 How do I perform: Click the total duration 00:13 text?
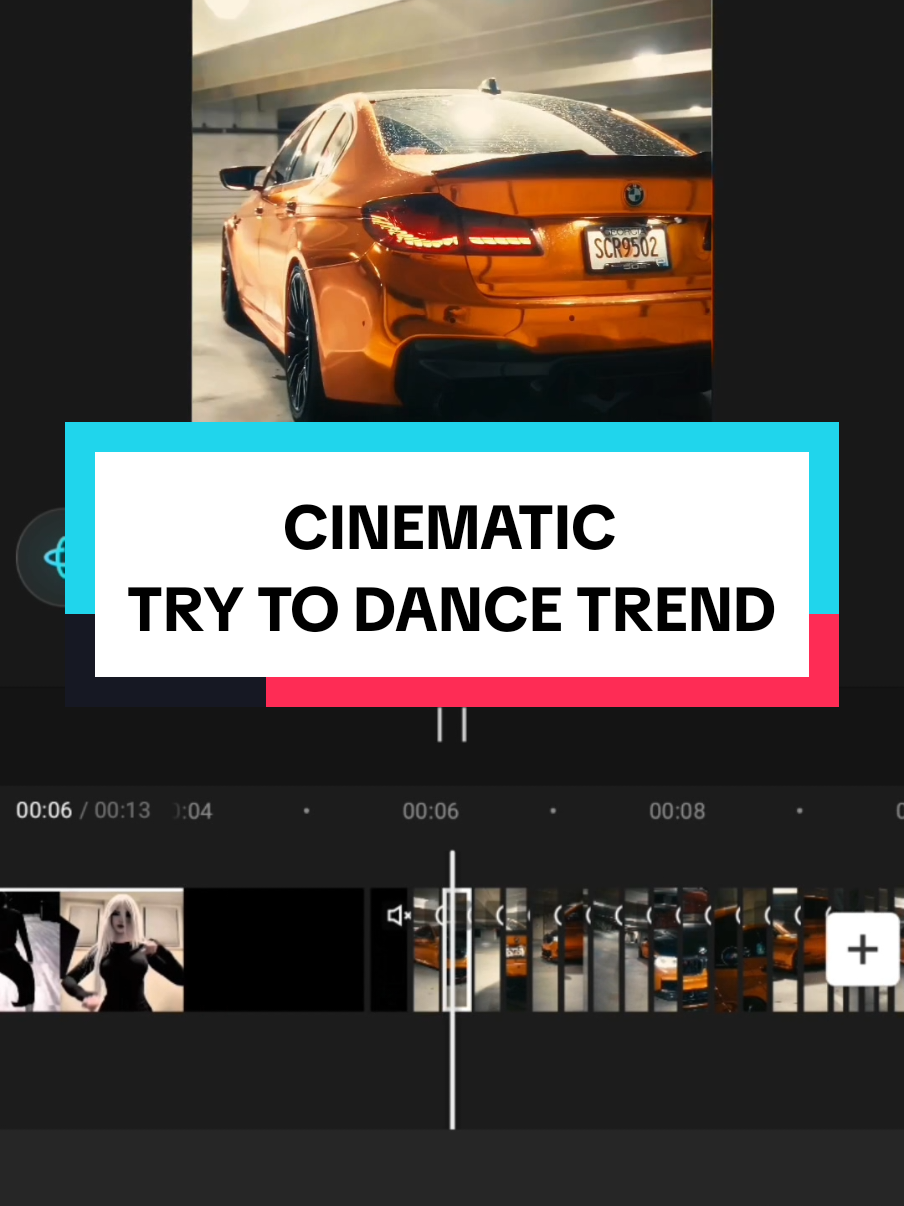click(122, 810)
